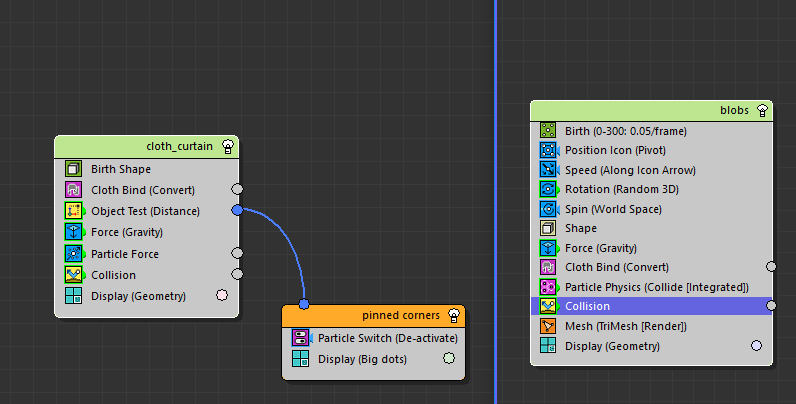Click the Object Test (Distance) icon

coord(72,211)
